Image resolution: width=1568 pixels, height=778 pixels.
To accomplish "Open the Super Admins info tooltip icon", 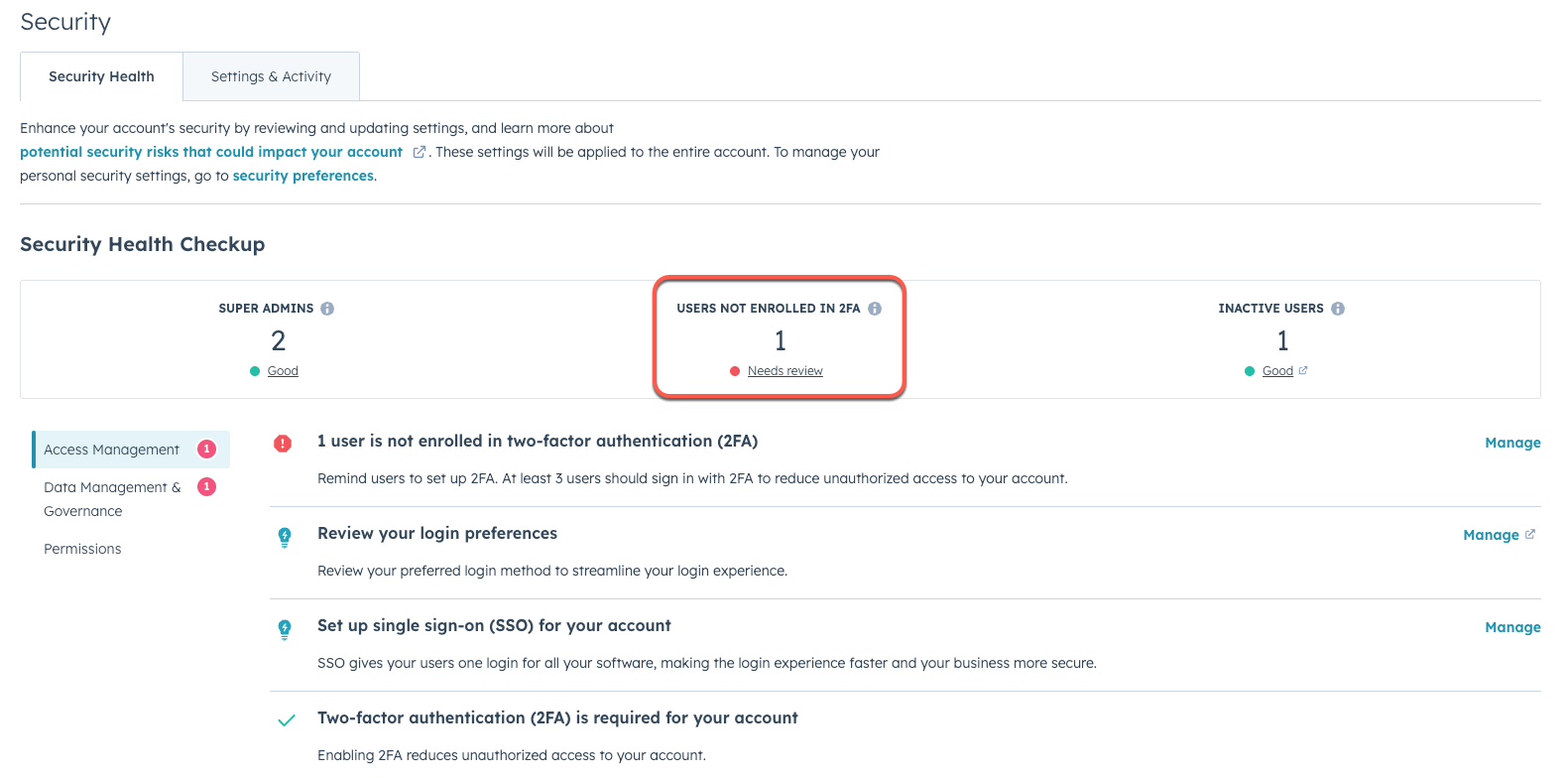I will [328, 308].
